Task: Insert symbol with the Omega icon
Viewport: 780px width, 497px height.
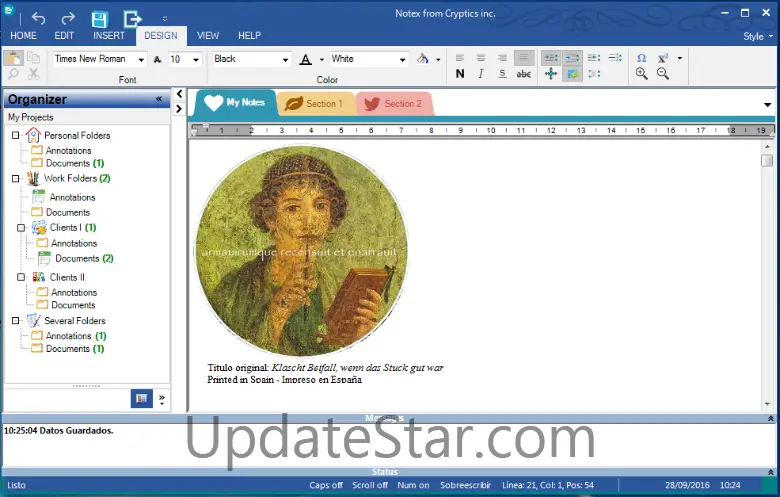Action: pyautogui.click(x=642, y=58)
